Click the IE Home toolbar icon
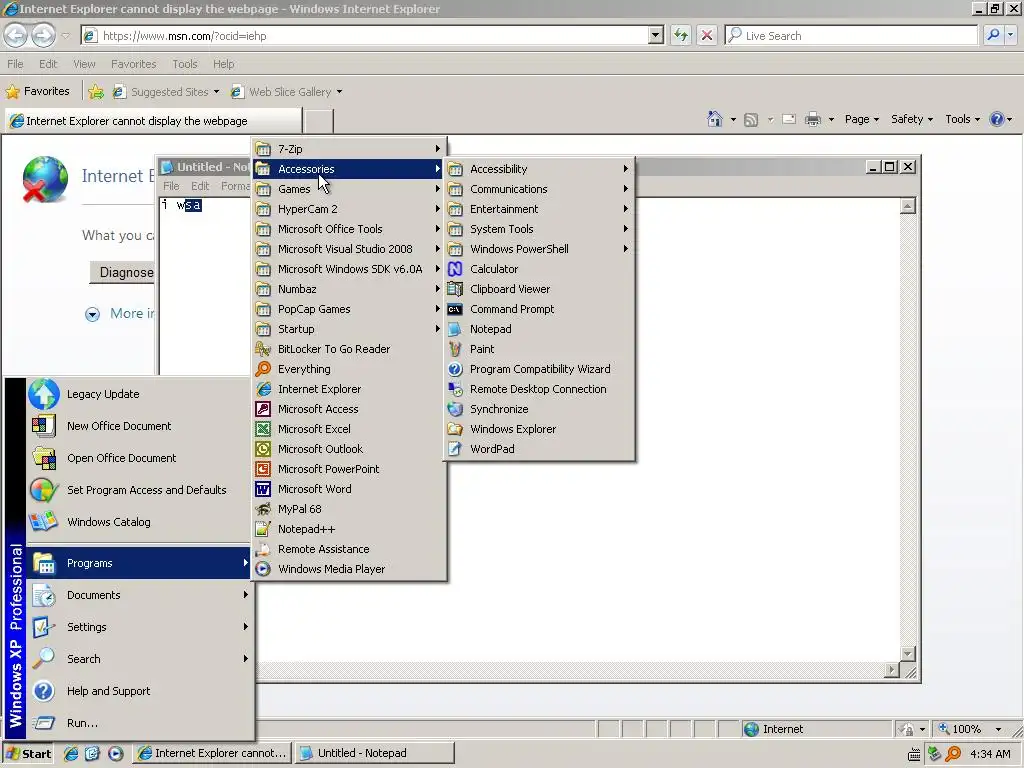 click(714, 120)
